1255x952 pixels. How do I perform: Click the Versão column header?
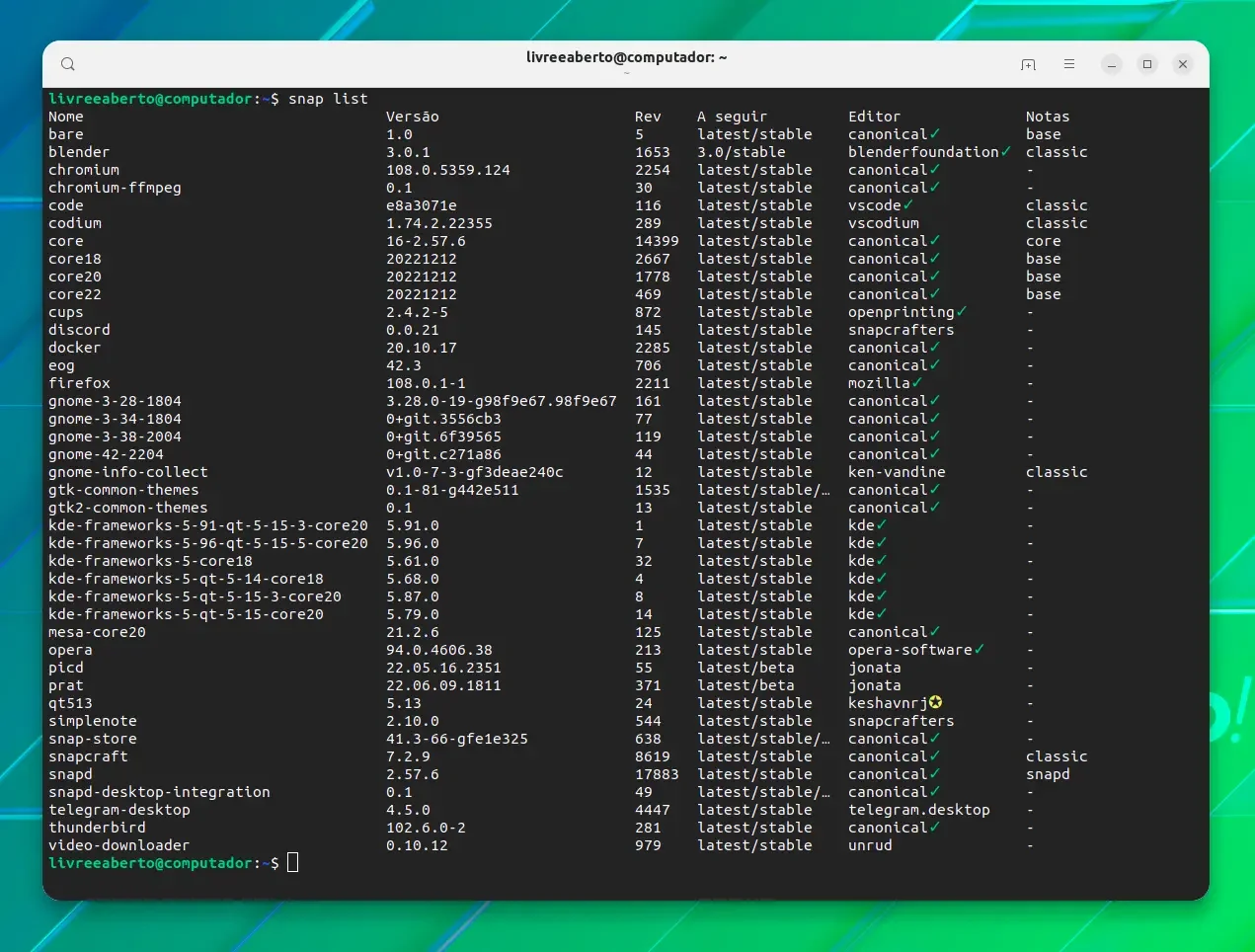click(x=413, y=117)
